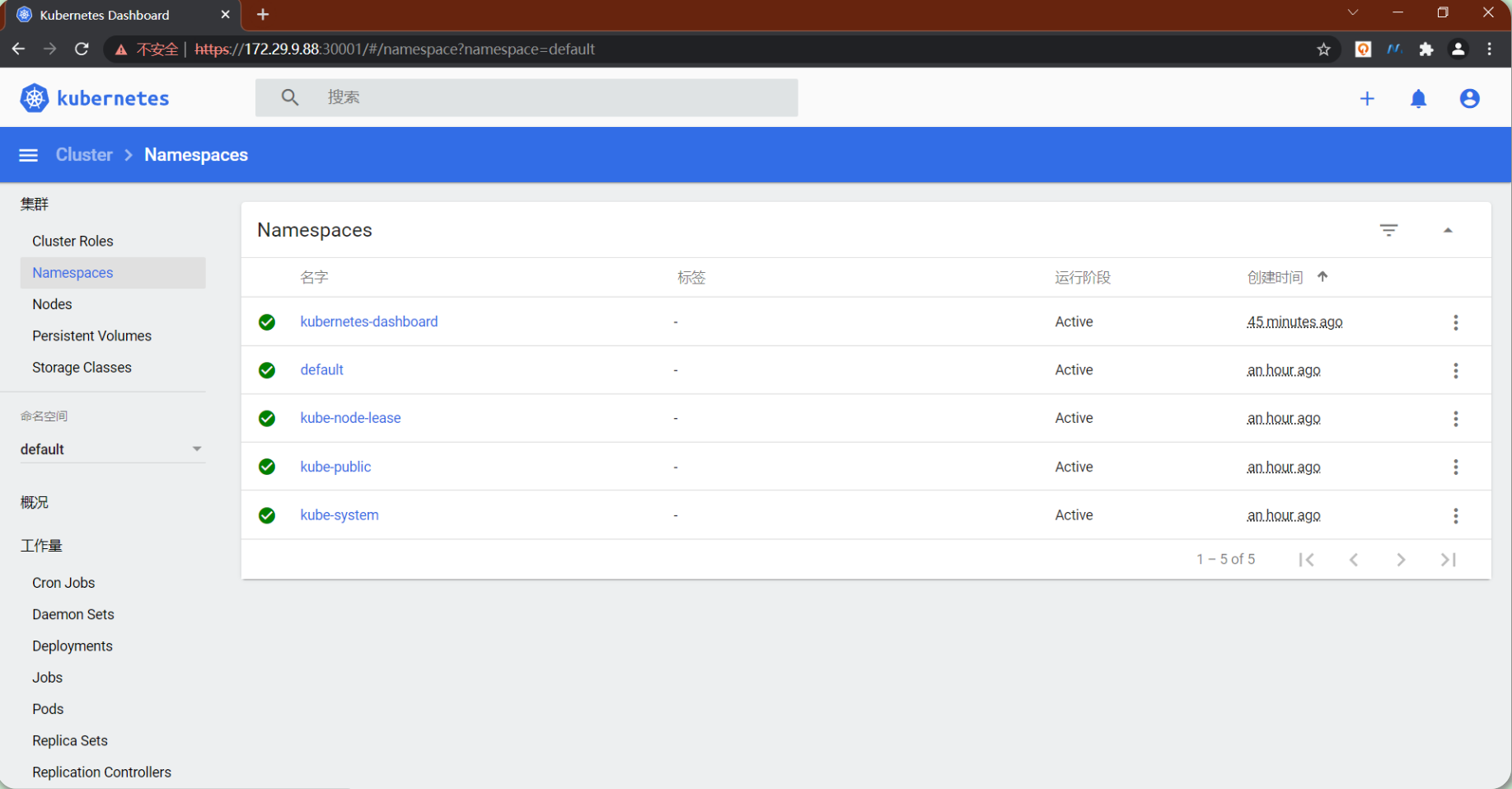Open actions menu for kube-public row
Viewport: 1512px width, 789px height.
1456,467
